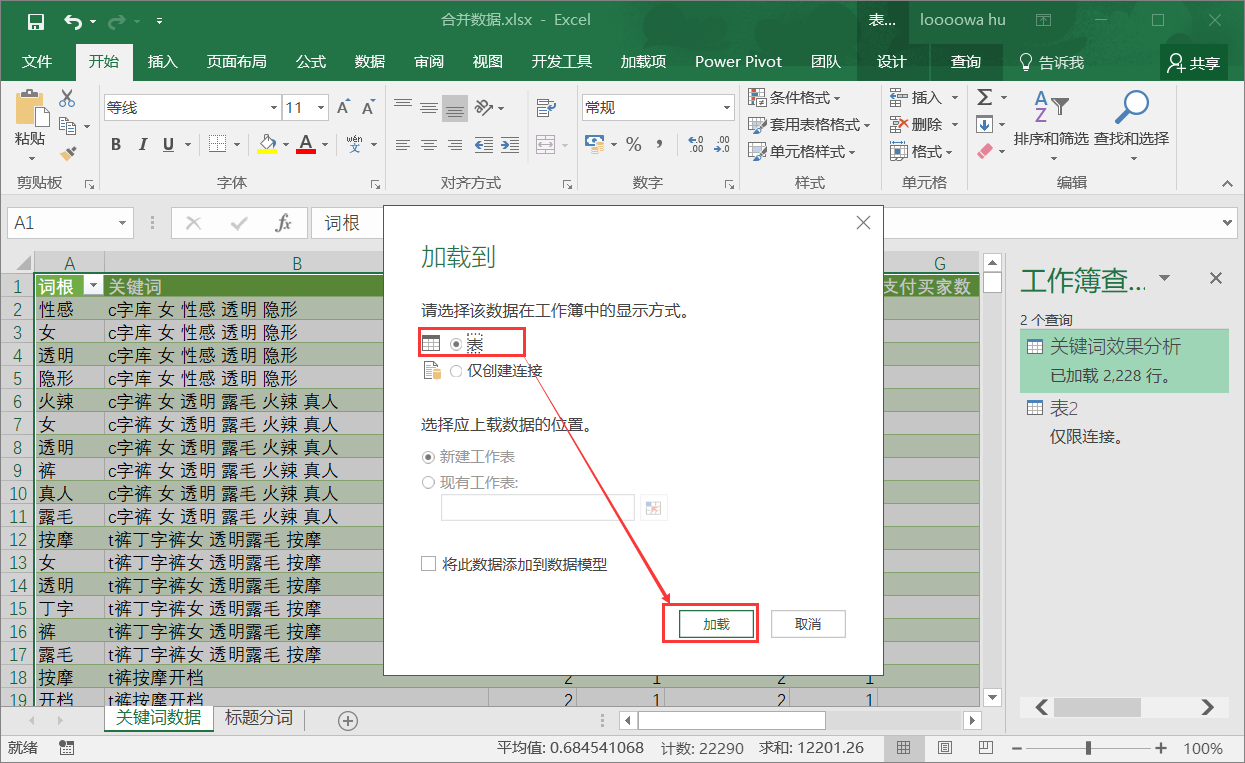The width and height of the screenshot is (1245, 763).
Task: Open the font size dropdown
Action: (x=321, y=108)
